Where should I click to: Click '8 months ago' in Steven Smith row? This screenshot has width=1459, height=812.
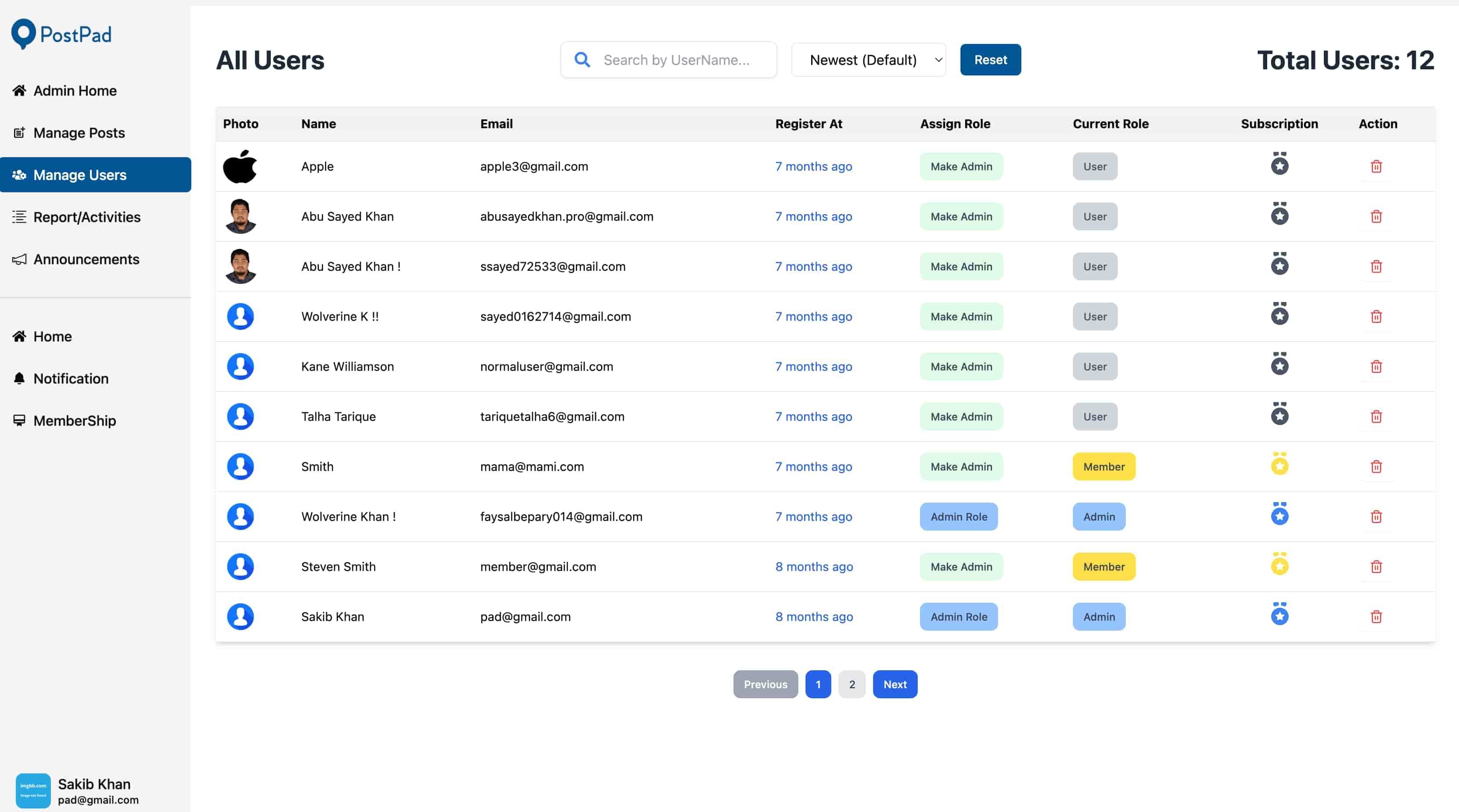pos(814,566)
